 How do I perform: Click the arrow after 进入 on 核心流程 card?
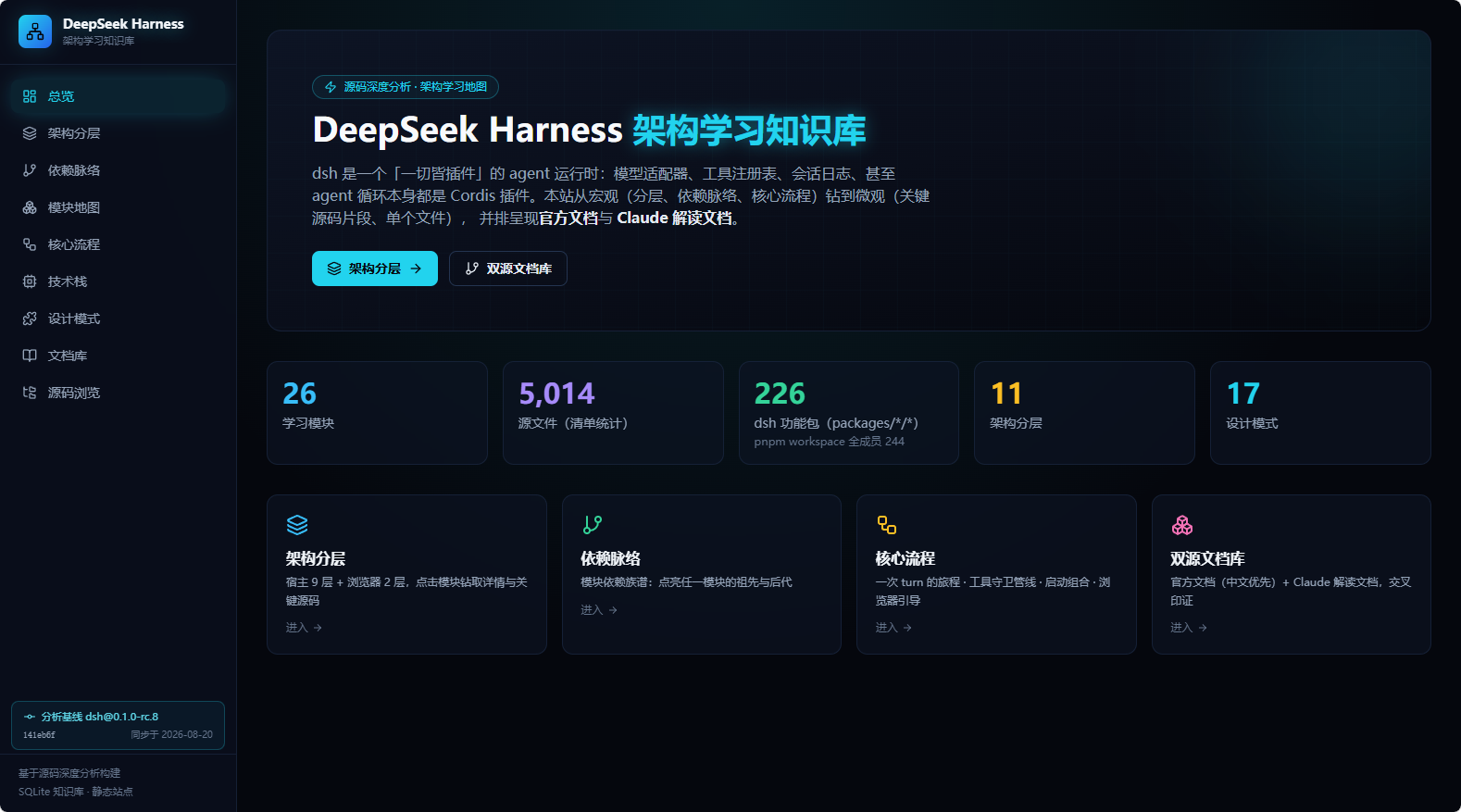[x=907, y=628]
